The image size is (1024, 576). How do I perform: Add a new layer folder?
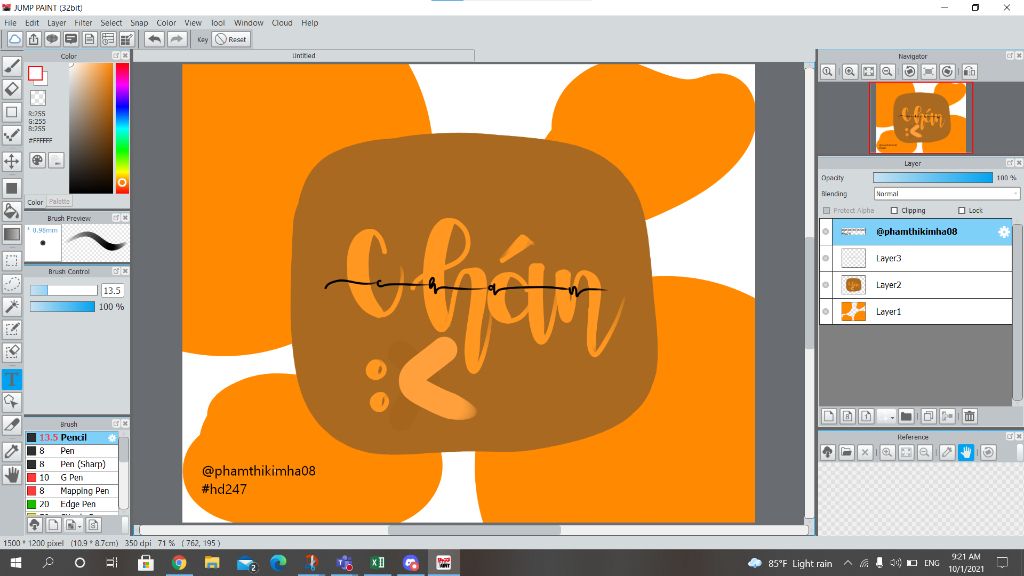tap(906, 416)
